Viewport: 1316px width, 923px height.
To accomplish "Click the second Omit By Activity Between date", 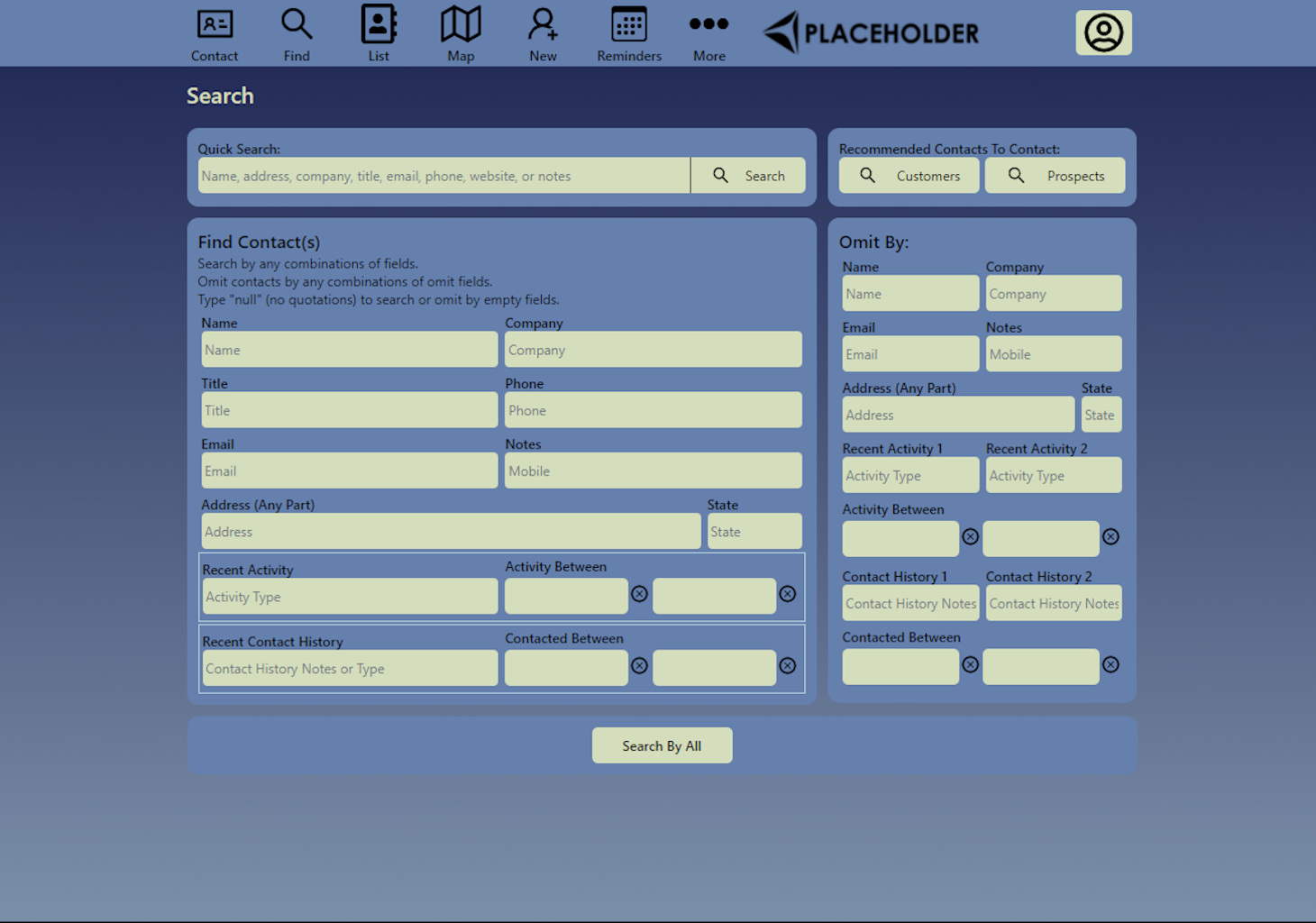I will (1041, 538).
